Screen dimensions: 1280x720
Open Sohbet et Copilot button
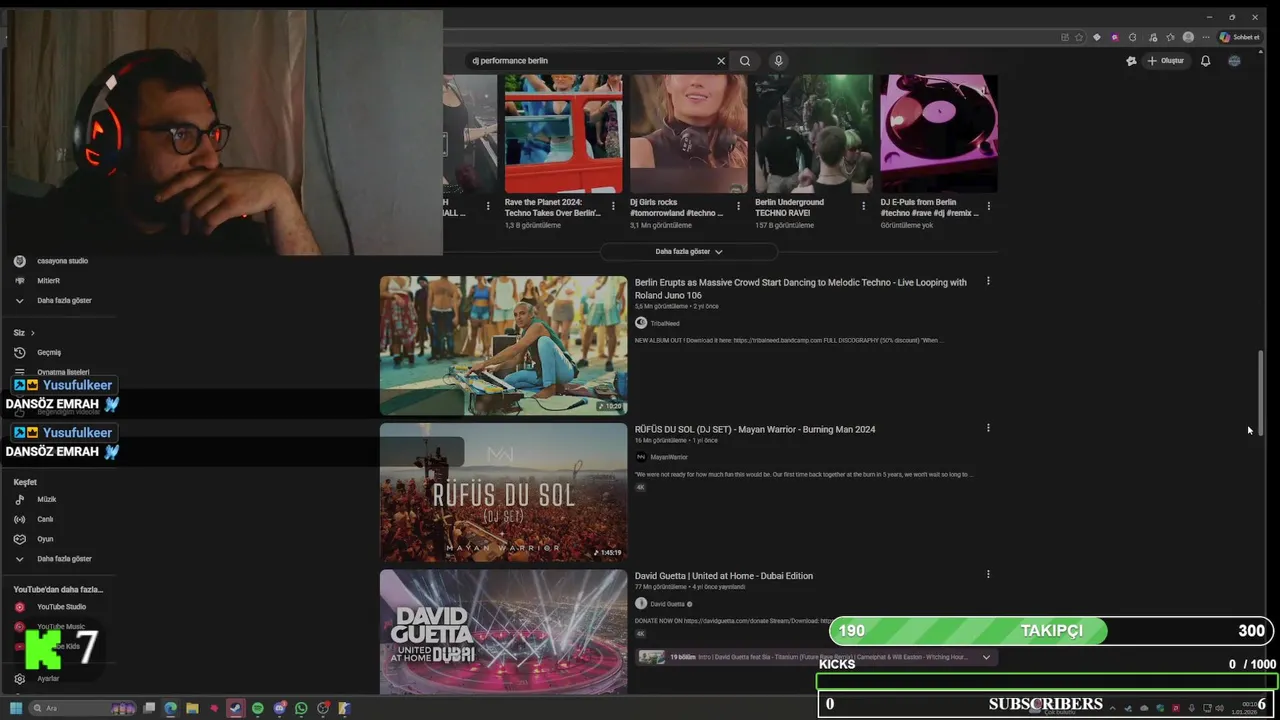[1240, 37]
